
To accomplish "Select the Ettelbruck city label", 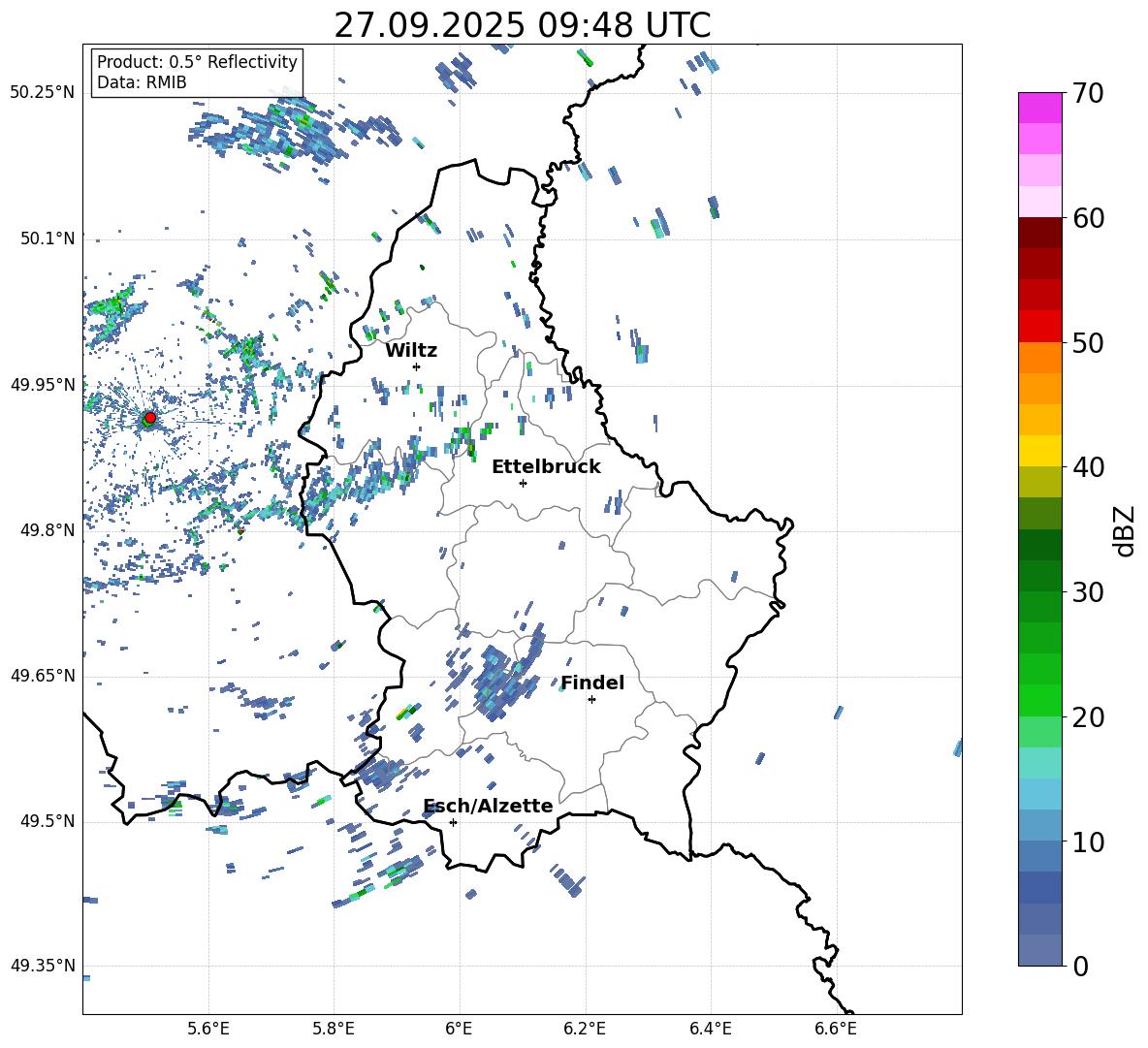I will (x=546, y=466).
